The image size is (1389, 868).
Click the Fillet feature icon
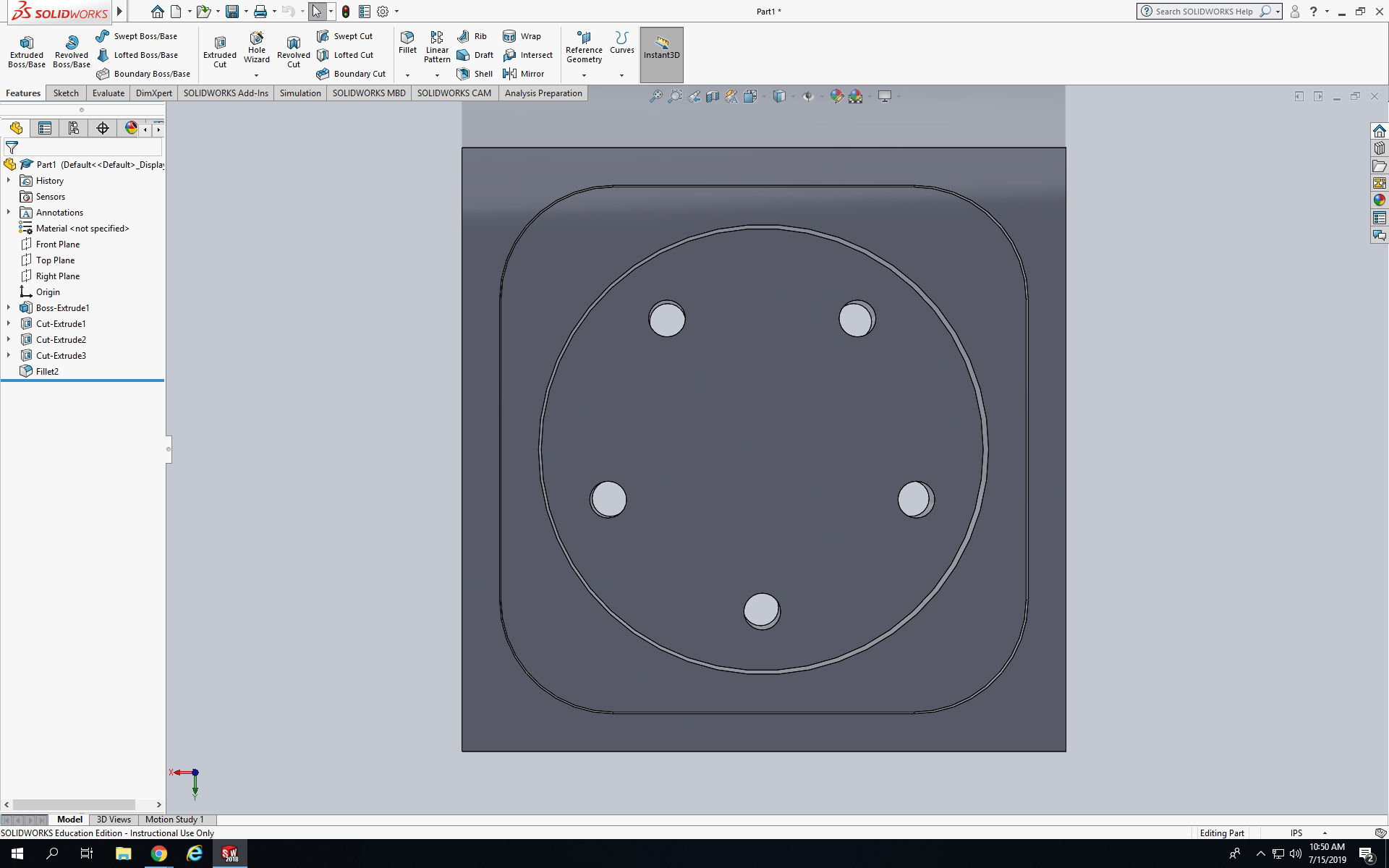[407, 42]
